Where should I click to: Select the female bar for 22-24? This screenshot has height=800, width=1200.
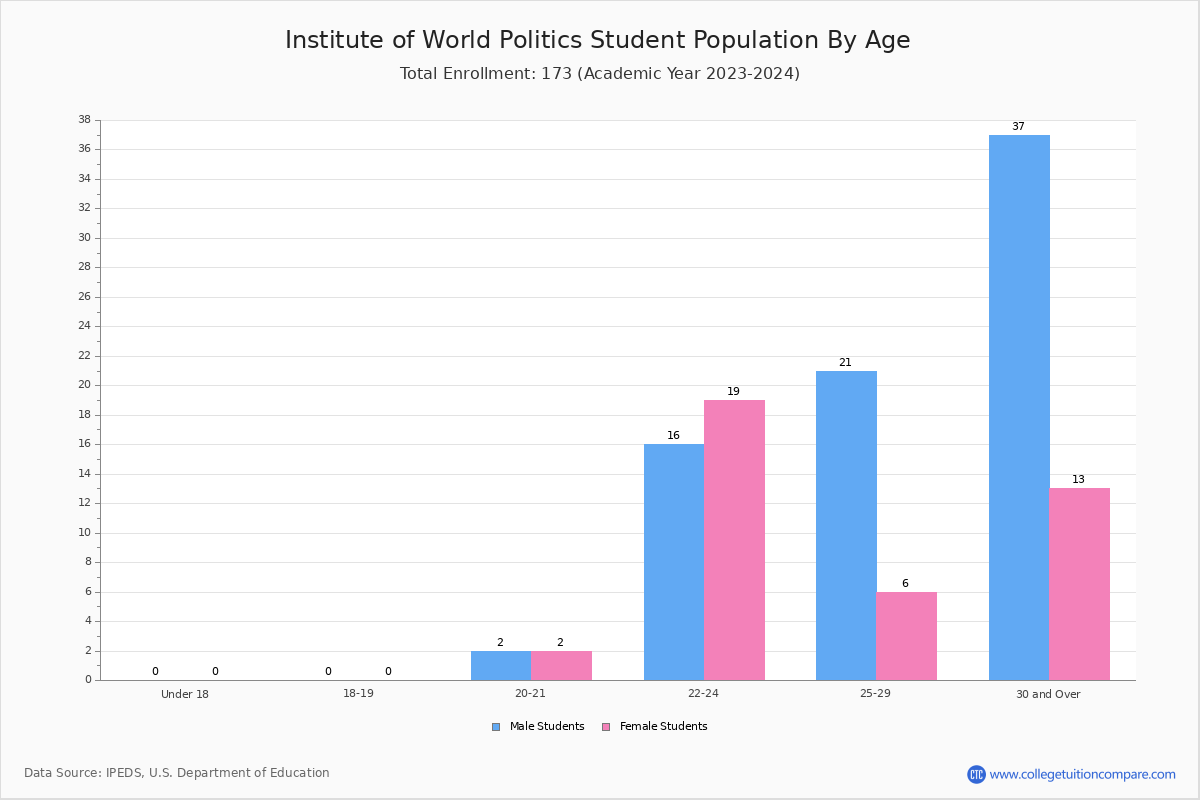tap(734, 540)
